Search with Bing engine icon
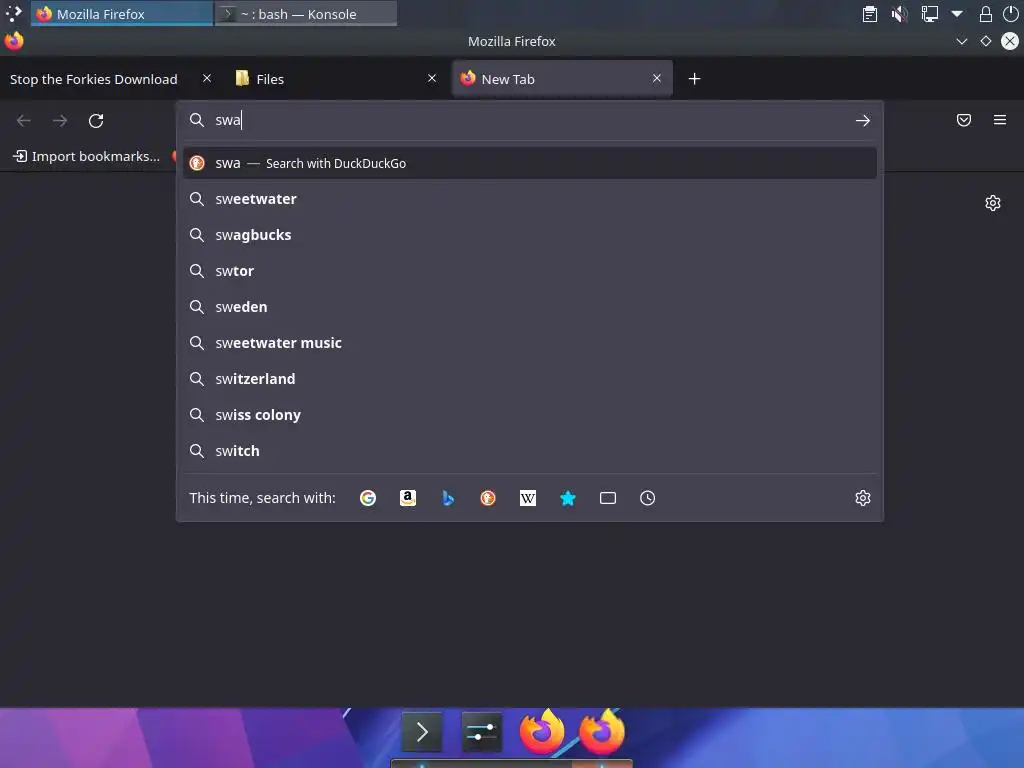The image size is (1024, 768). tap(448, 498)
